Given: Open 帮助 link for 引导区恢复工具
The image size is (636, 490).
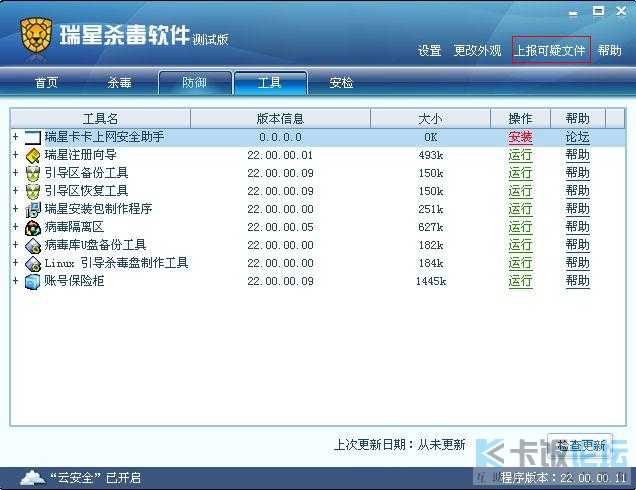Looking at the screenshot, I should (578, 191).
